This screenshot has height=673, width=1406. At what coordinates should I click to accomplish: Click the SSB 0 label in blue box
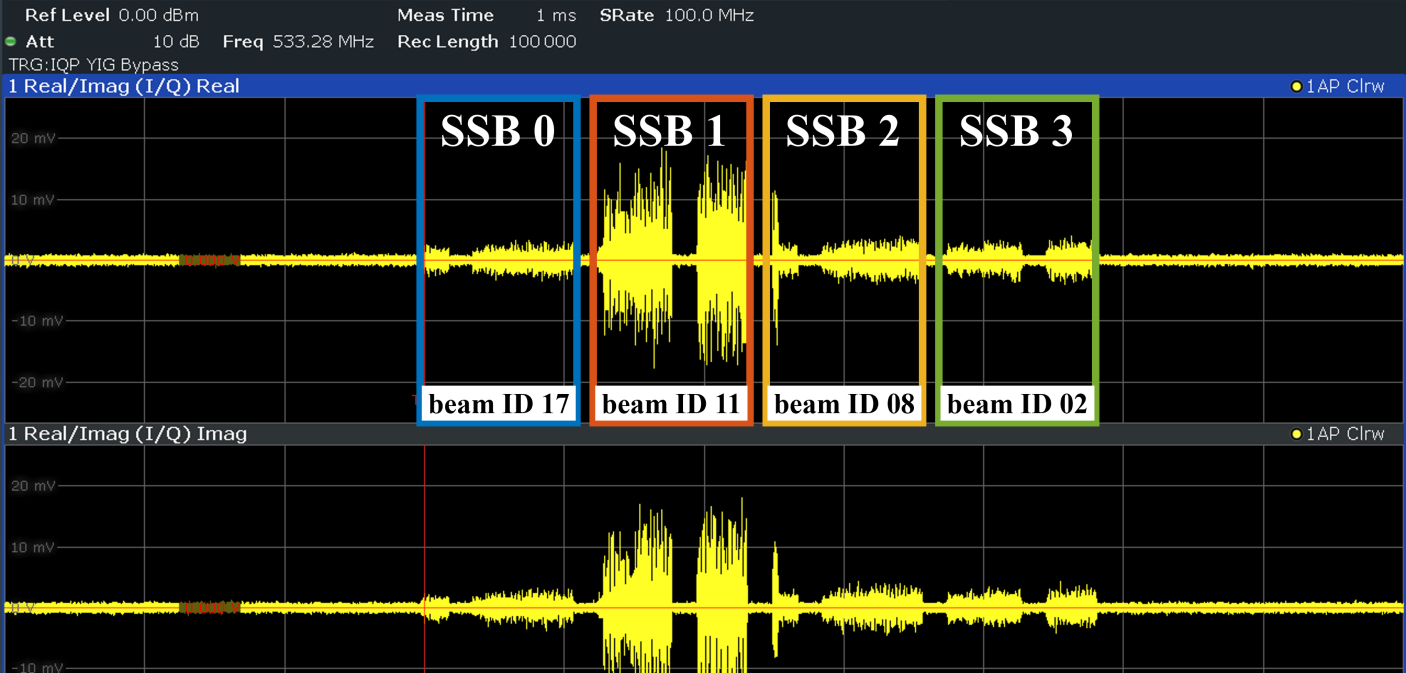(498, 131)
